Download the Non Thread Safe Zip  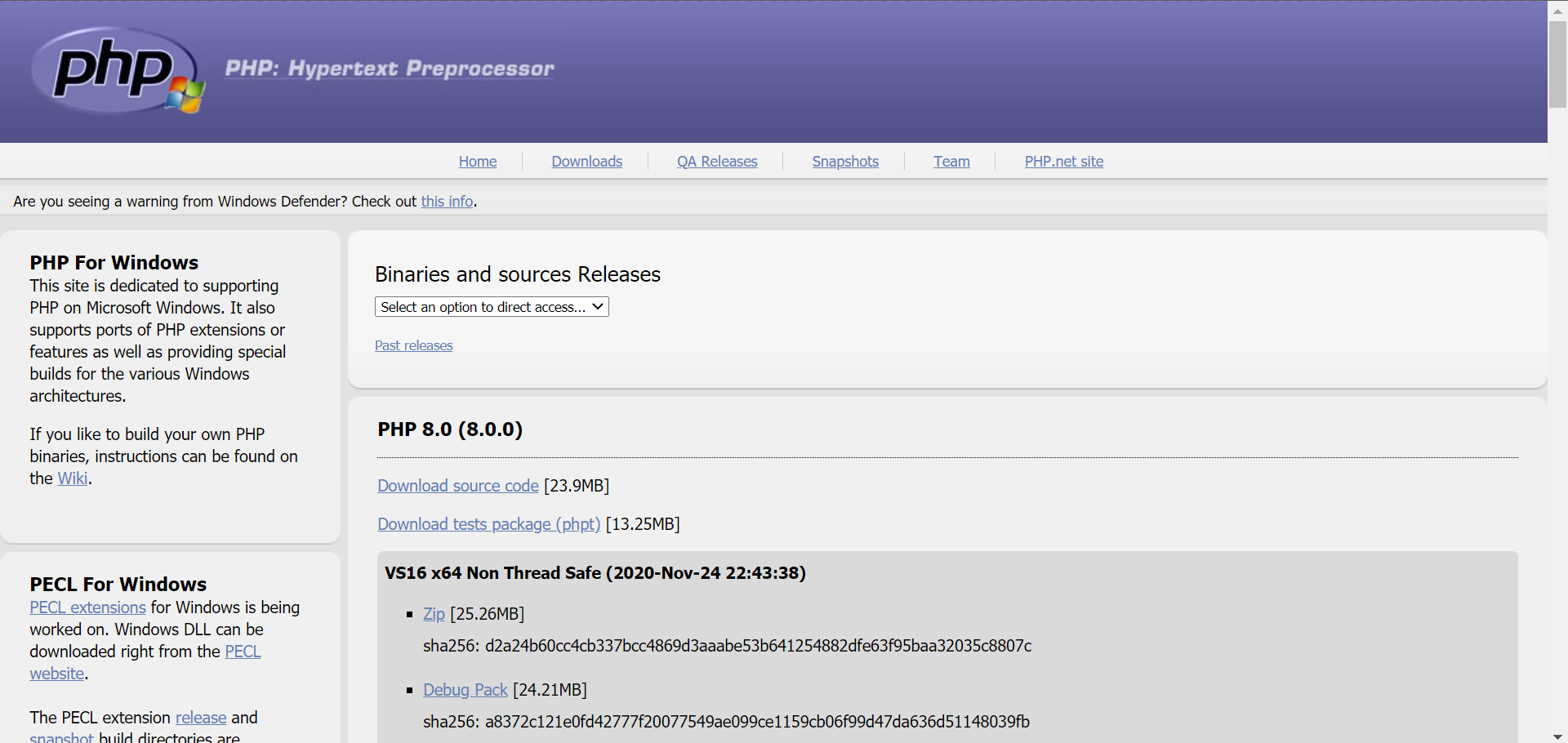[x=434, y=614]
